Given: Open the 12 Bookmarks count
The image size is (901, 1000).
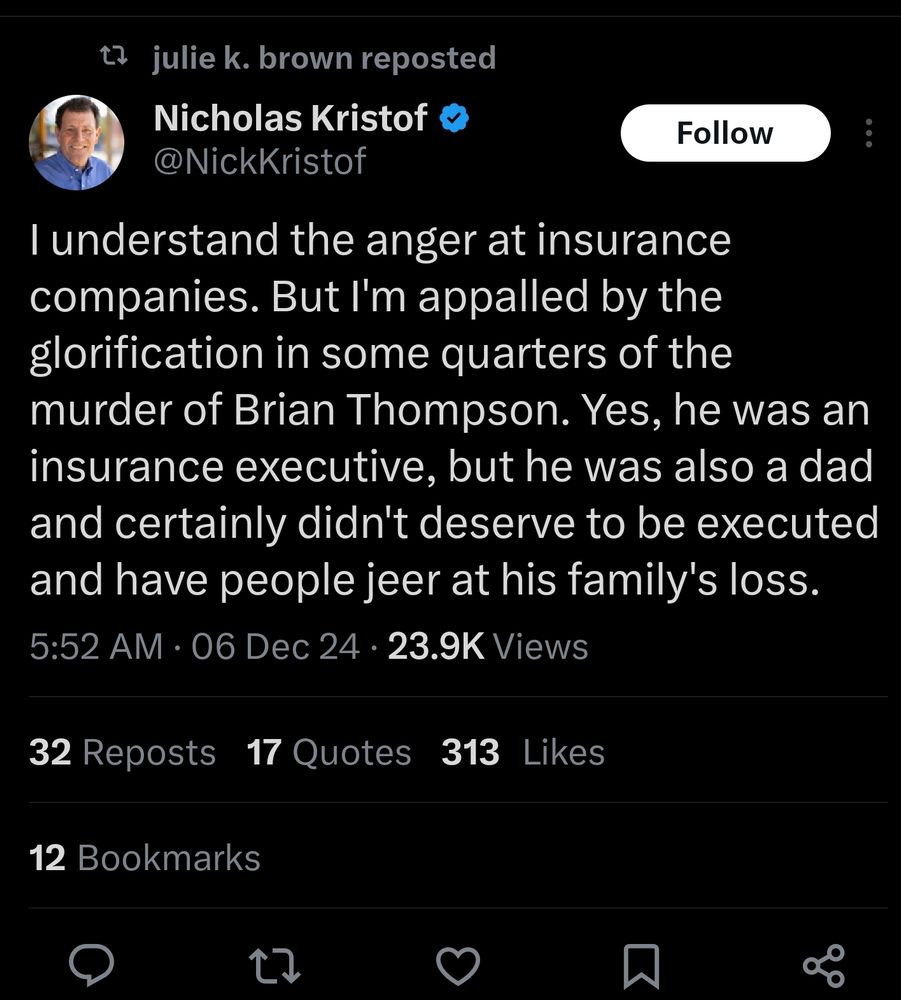Looking at the screenshot, I should point(145,857).
